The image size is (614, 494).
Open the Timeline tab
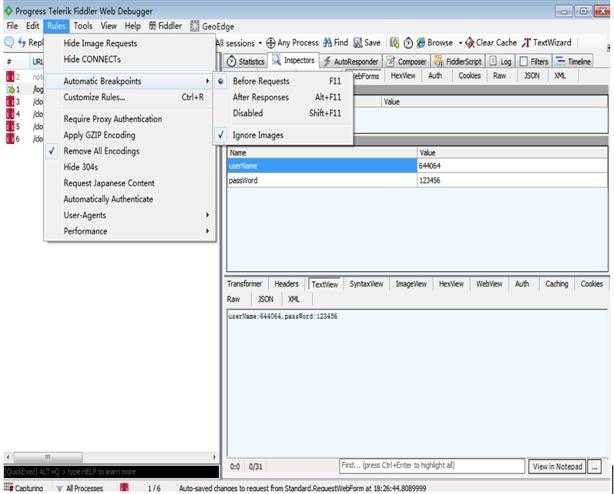573,61
